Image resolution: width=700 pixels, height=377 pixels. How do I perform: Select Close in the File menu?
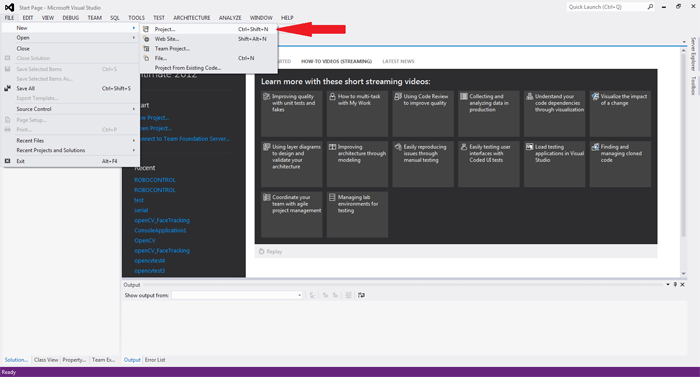(71, 48)
